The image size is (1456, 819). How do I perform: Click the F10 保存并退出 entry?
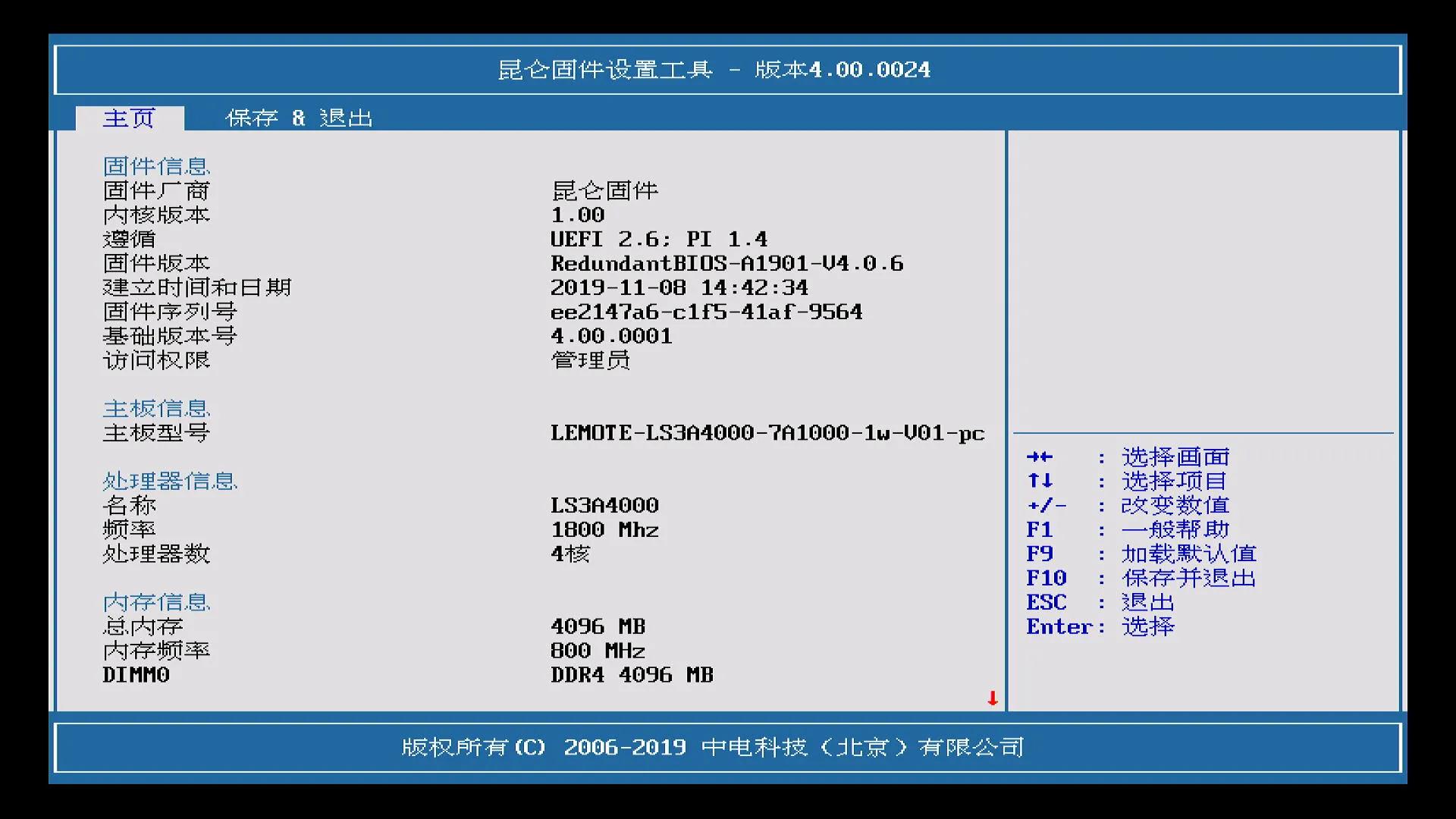tap(1141, 578)
